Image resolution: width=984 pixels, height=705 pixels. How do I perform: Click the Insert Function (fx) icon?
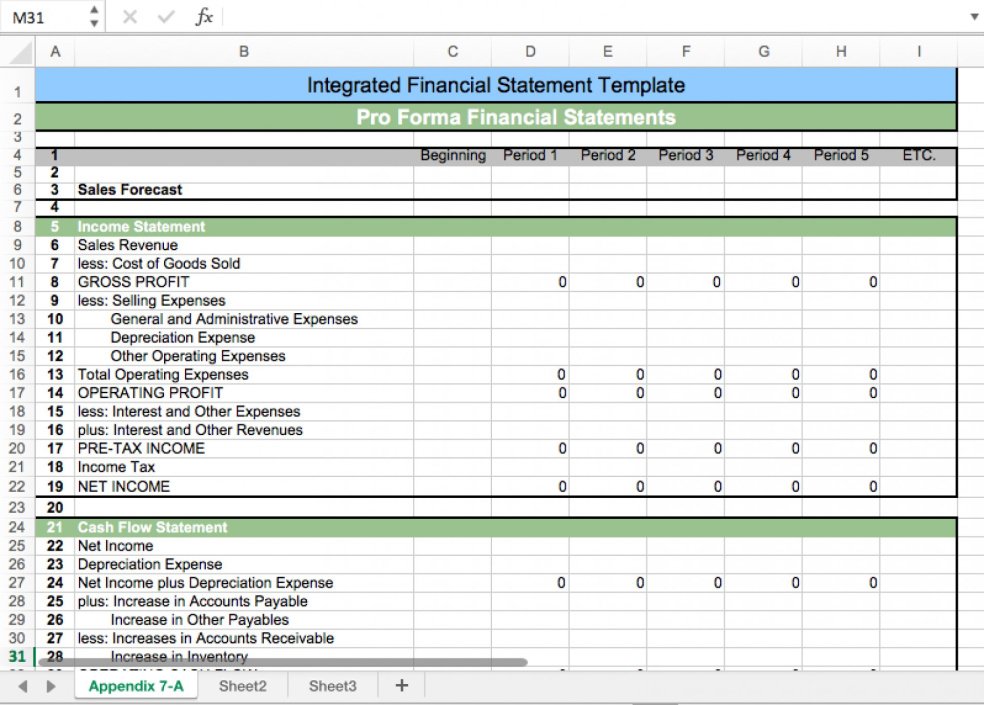[204, 16]
